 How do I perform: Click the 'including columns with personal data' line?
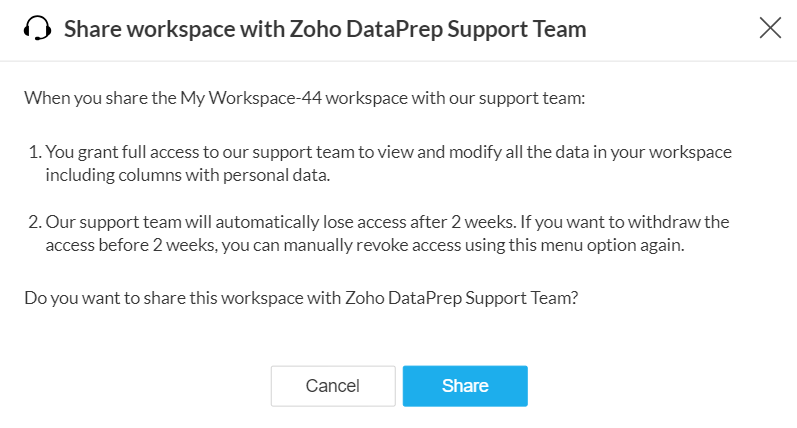(x=190, y=175)
